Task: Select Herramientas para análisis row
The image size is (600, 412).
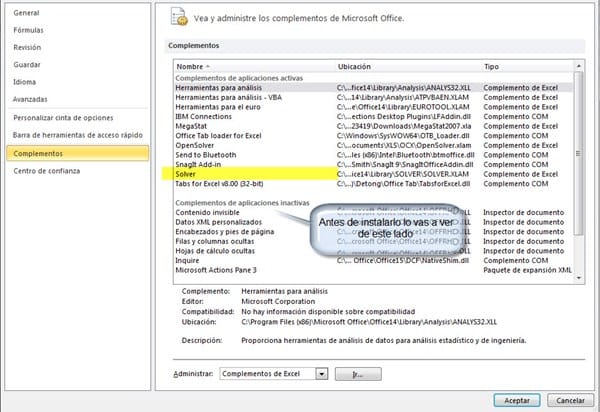Action: (373, 88)
